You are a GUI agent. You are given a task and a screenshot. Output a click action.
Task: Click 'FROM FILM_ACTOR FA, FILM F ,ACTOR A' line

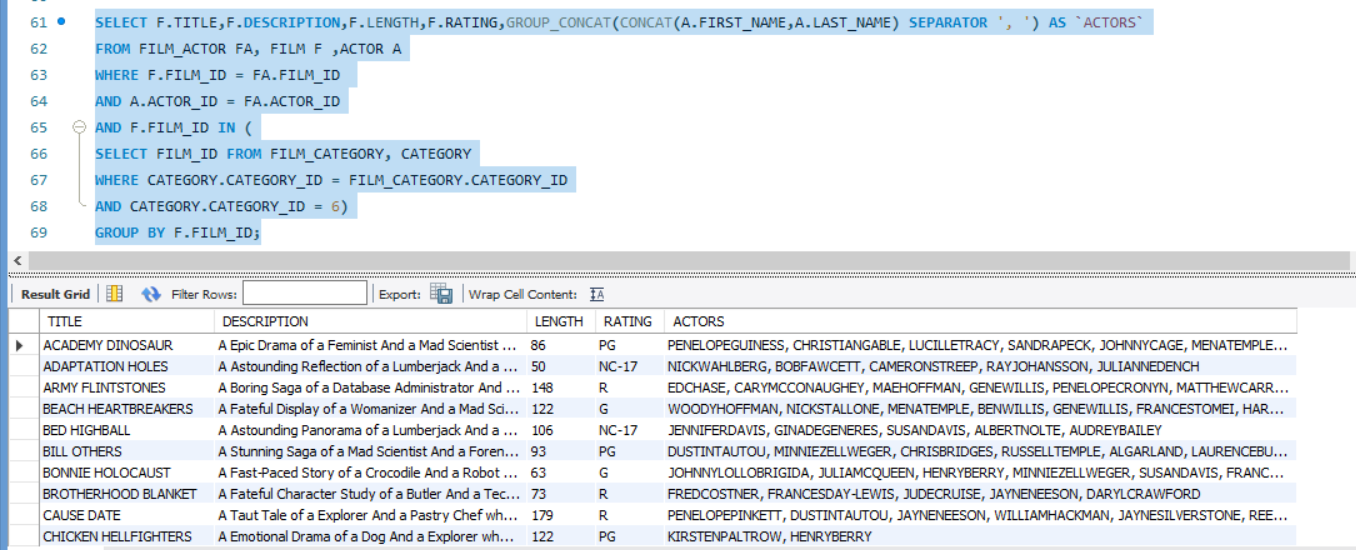tap(247, 48)
